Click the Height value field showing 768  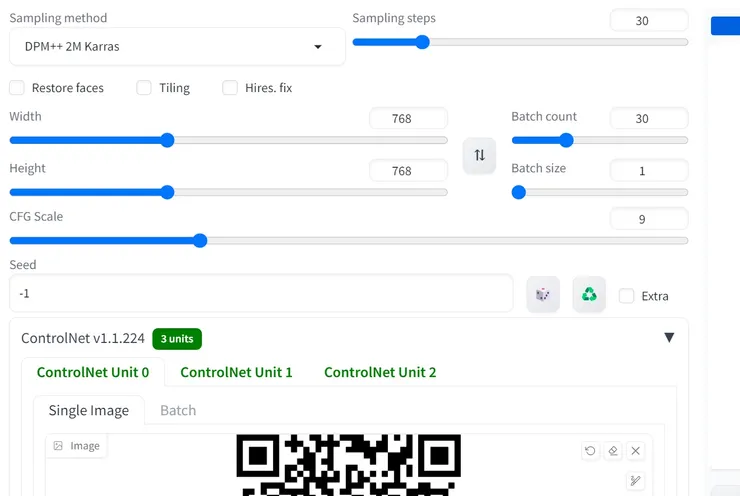tap(408, 170)
